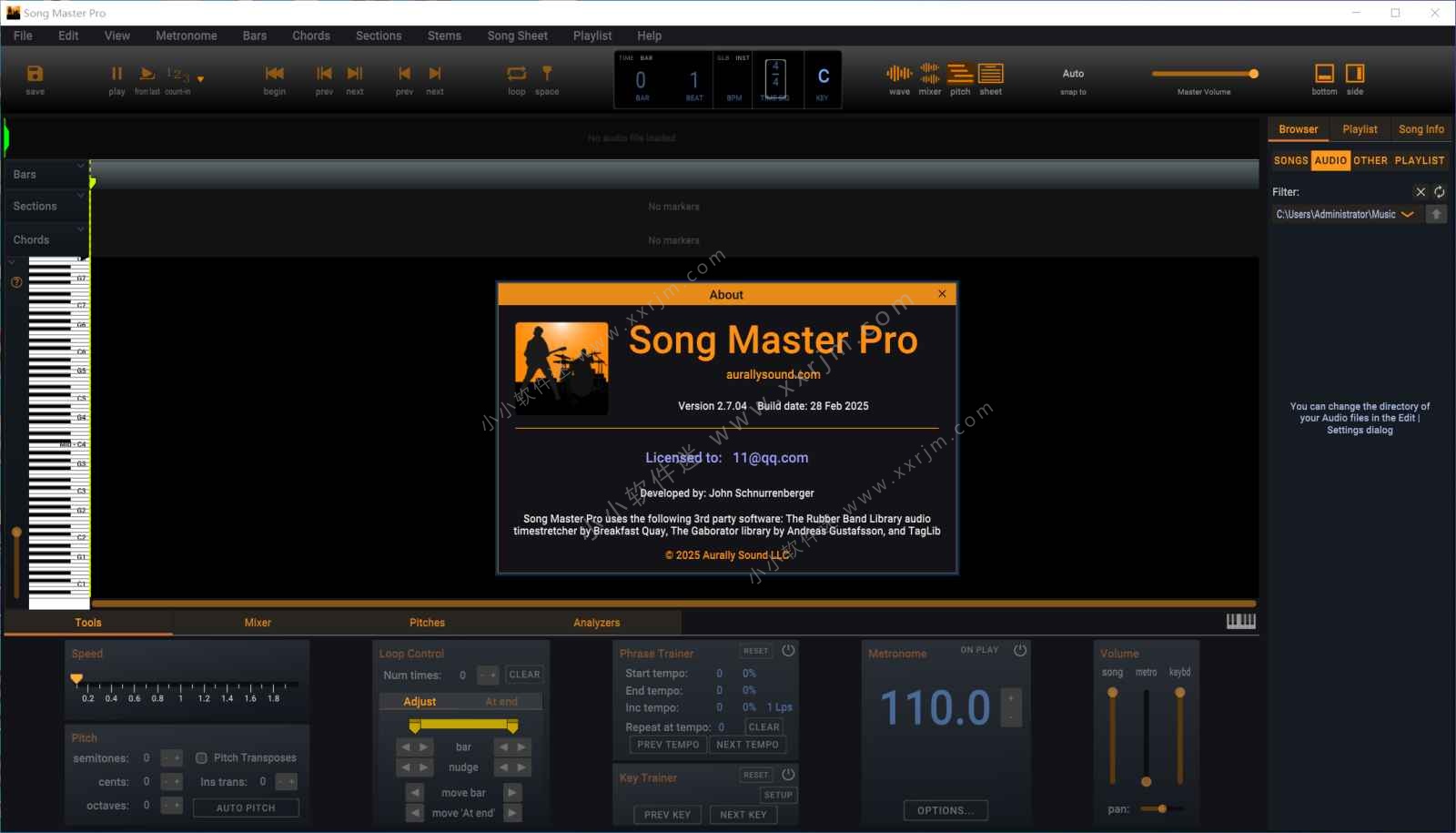
Task: Clear the filter with X icon
Action: coord(1420,192)
